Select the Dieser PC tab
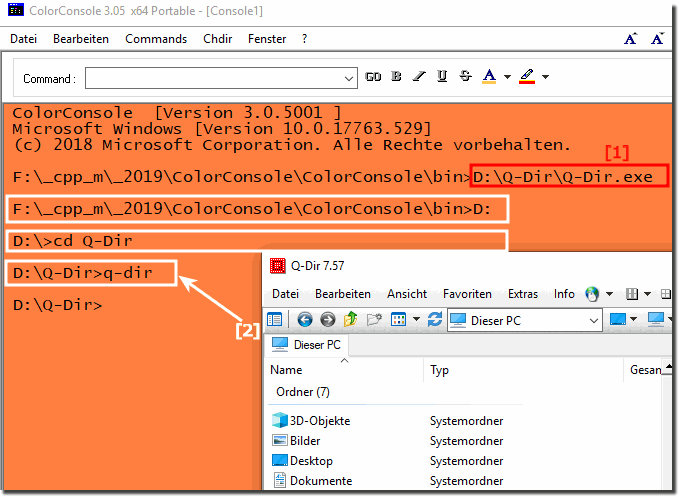The image size is (679, 497). (x=307, y=345)
